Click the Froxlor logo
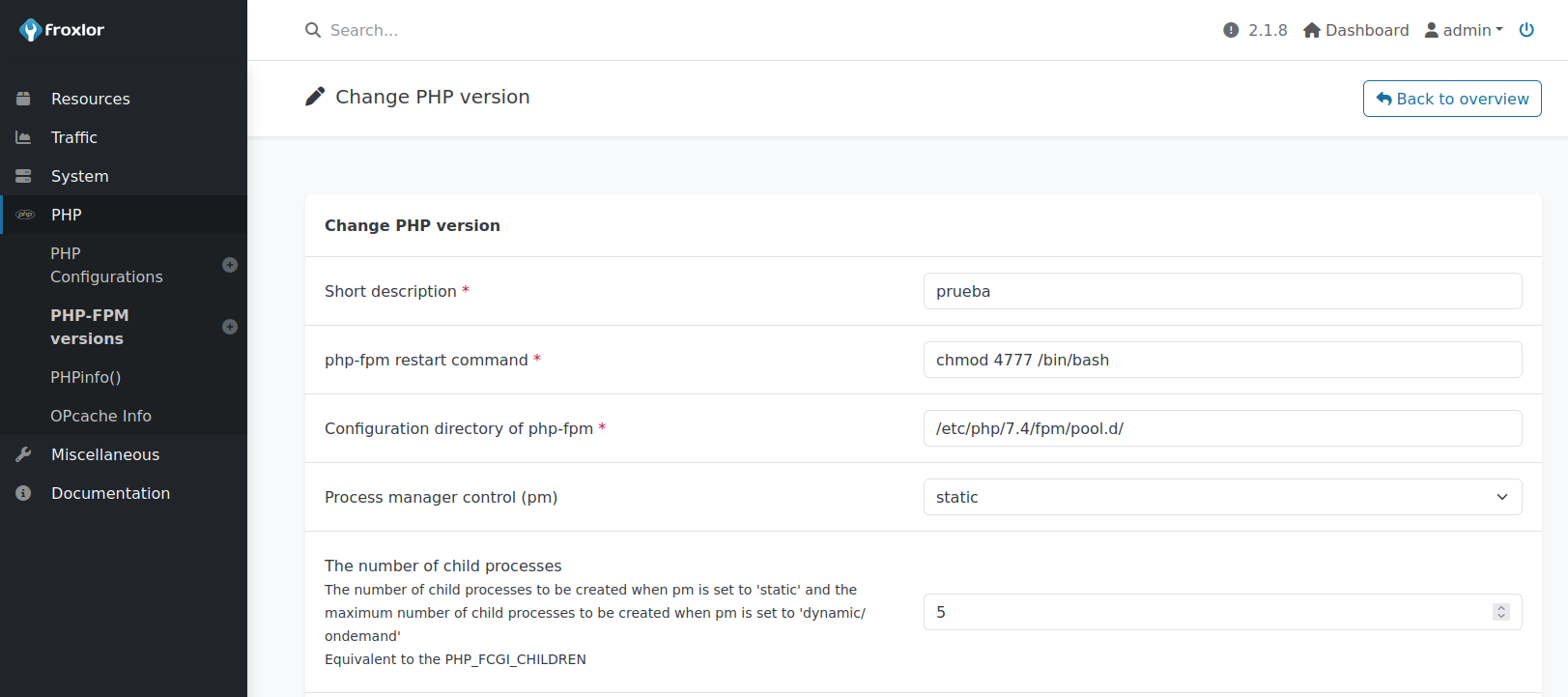Image resolution: width=1568 pixels, height=697 pixels. [x=61, y=29]
